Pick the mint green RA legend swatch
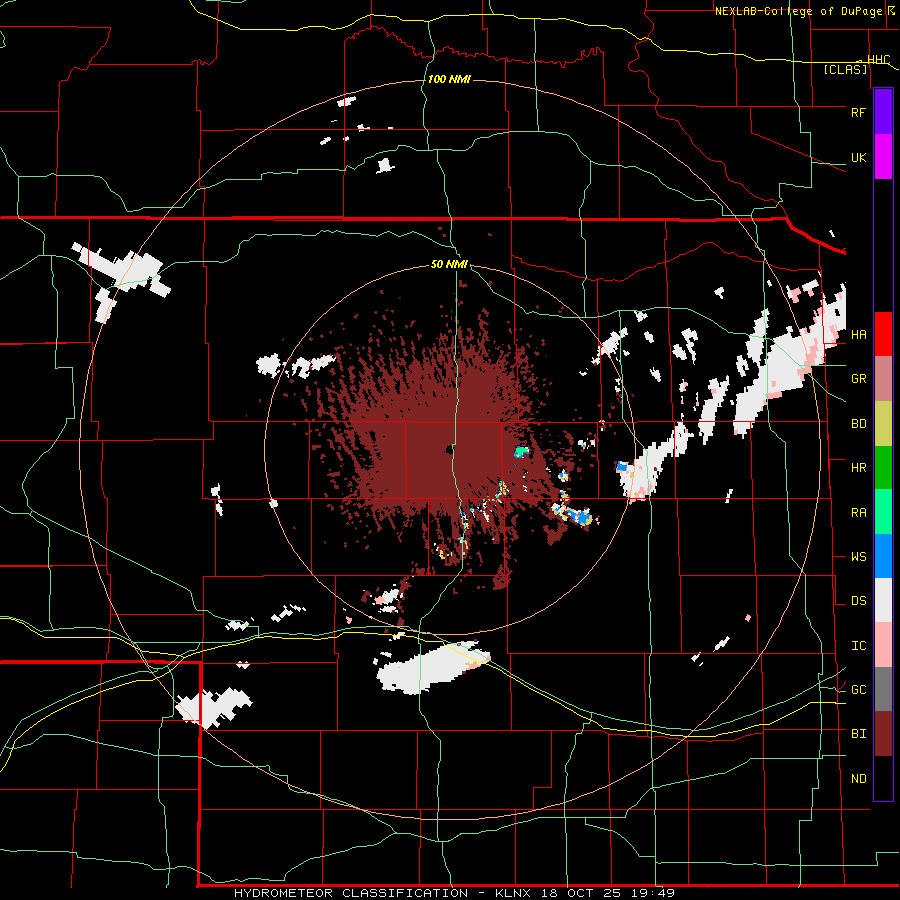The height and width of the screenshot is (900, 900). tap(883, 512)
